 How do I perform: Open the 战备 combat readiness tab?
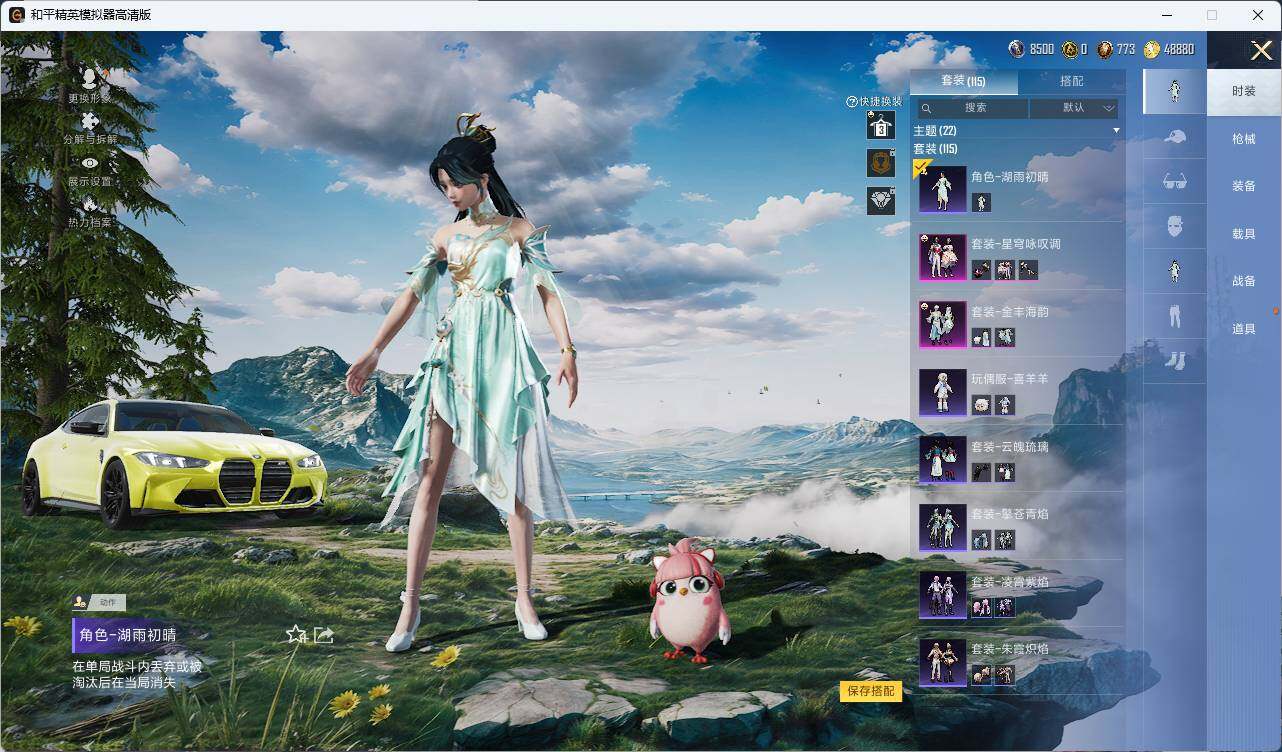(1244, 281)
